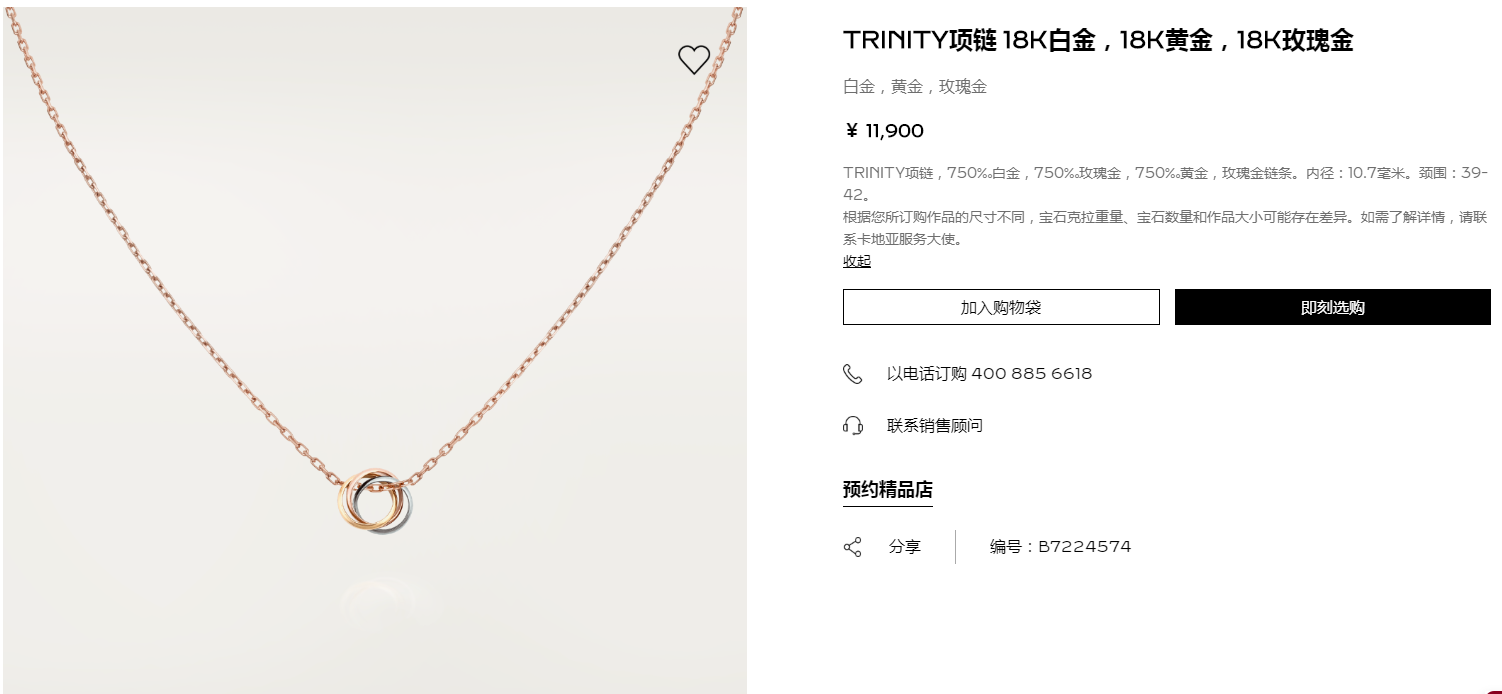Image resolution: width=1502 pixels, height=694 pixels.
Task: Click the three-ring Trinity pendant in photo
Action: pos(374,499)
